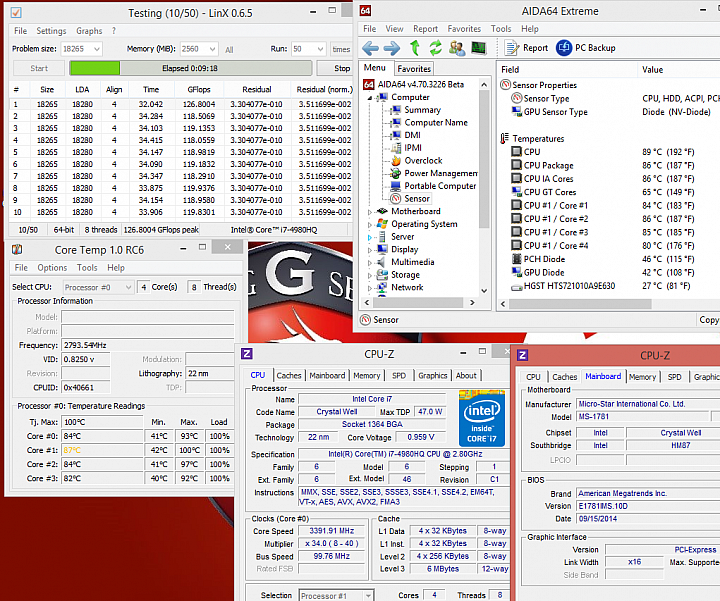
Task: Open the Favorites tab in AIDA64 side panel
Action: pyautogui.click(x=414, y=69)
